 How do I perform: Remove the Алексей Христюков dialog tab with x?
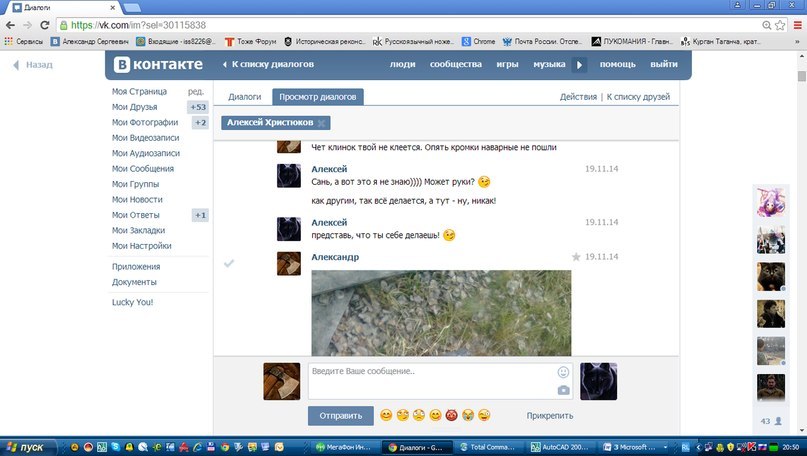click(x=321, y=123)
